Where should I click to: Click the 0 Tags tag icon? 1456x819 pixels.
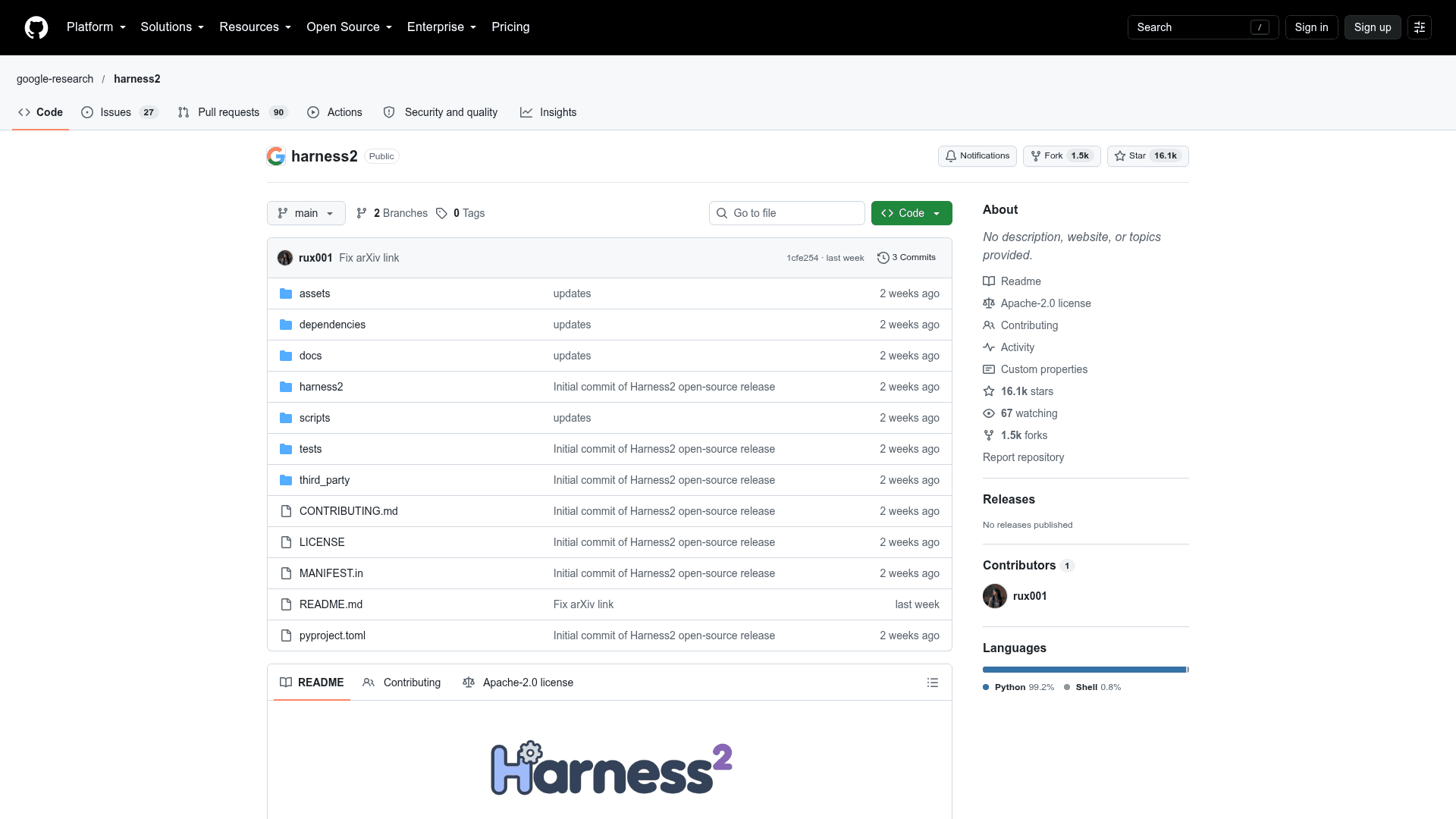pyautogui.click(x=441, y=213)
